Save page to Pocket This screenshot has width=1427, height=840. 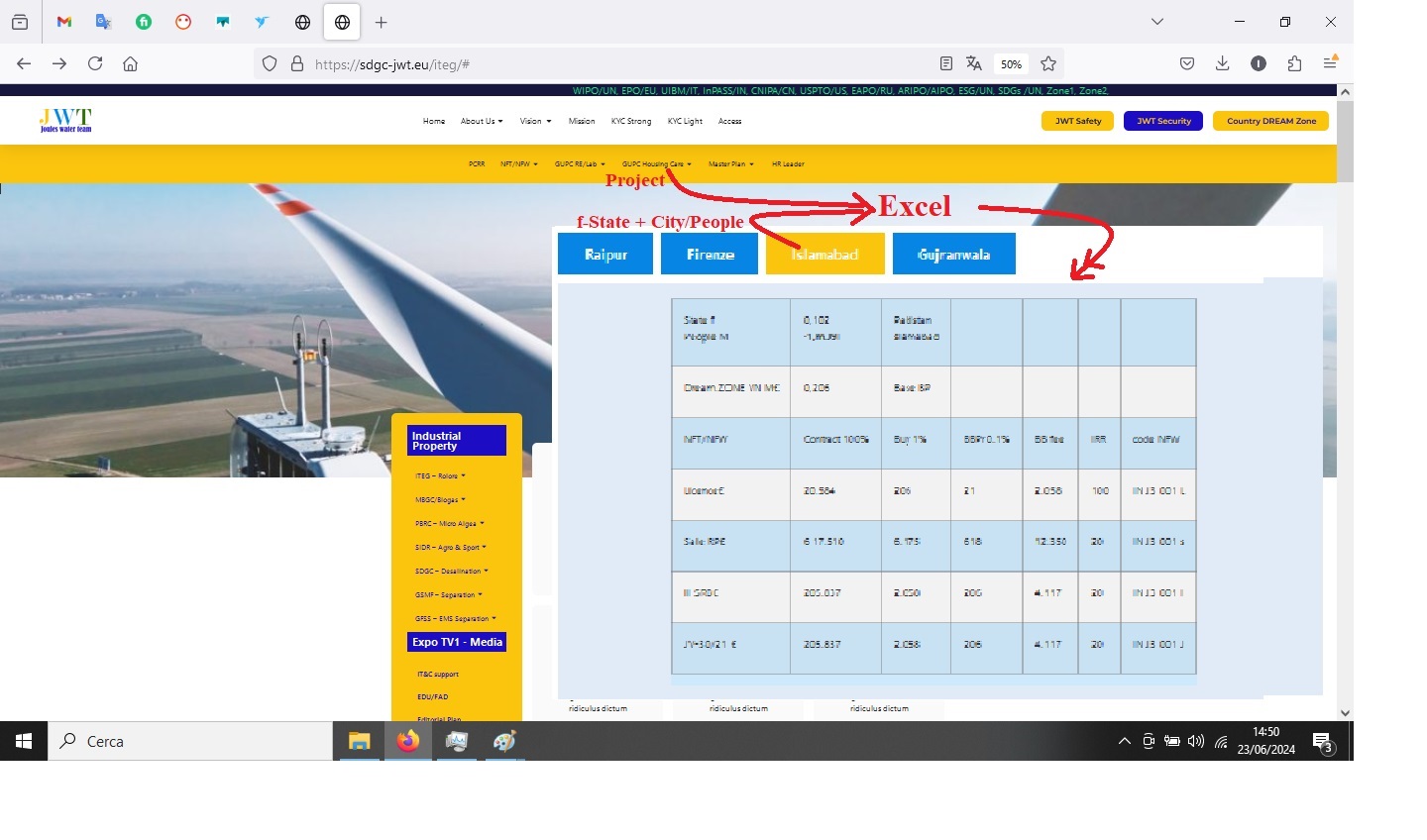click(1187, 63)
